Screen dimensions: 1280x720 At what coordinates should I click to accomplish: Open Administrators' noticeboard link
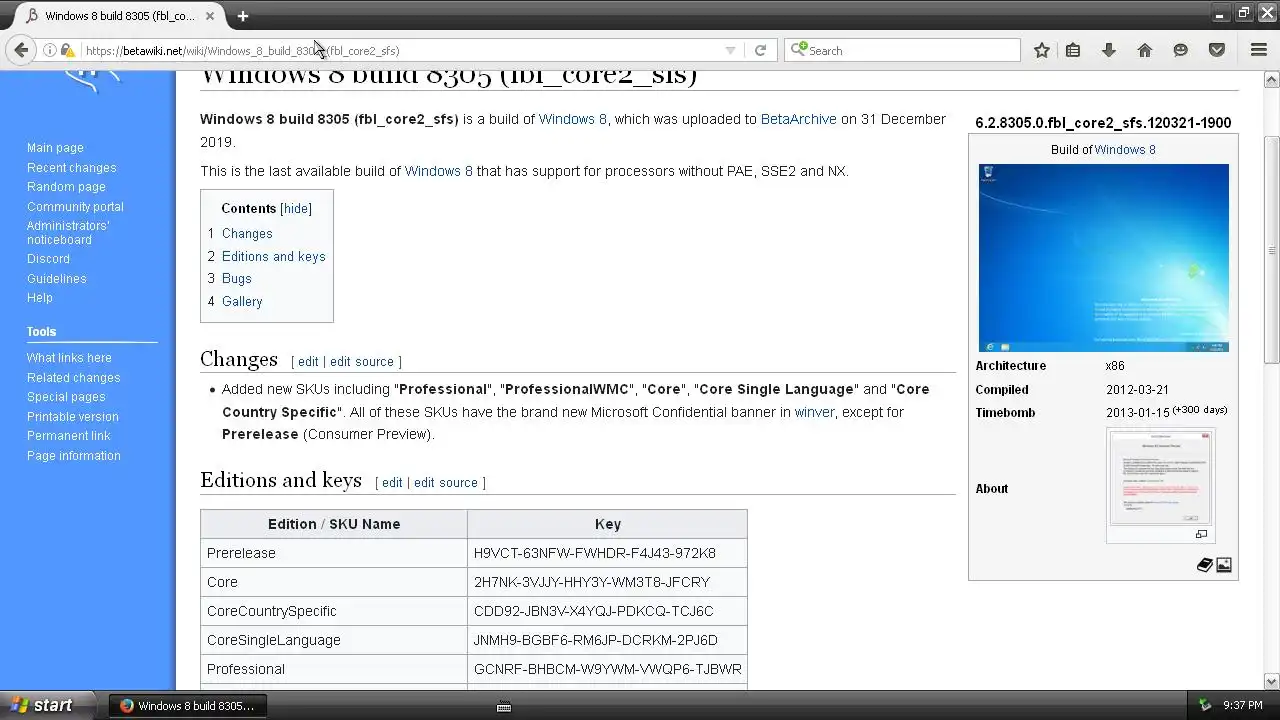coord(68,233)
